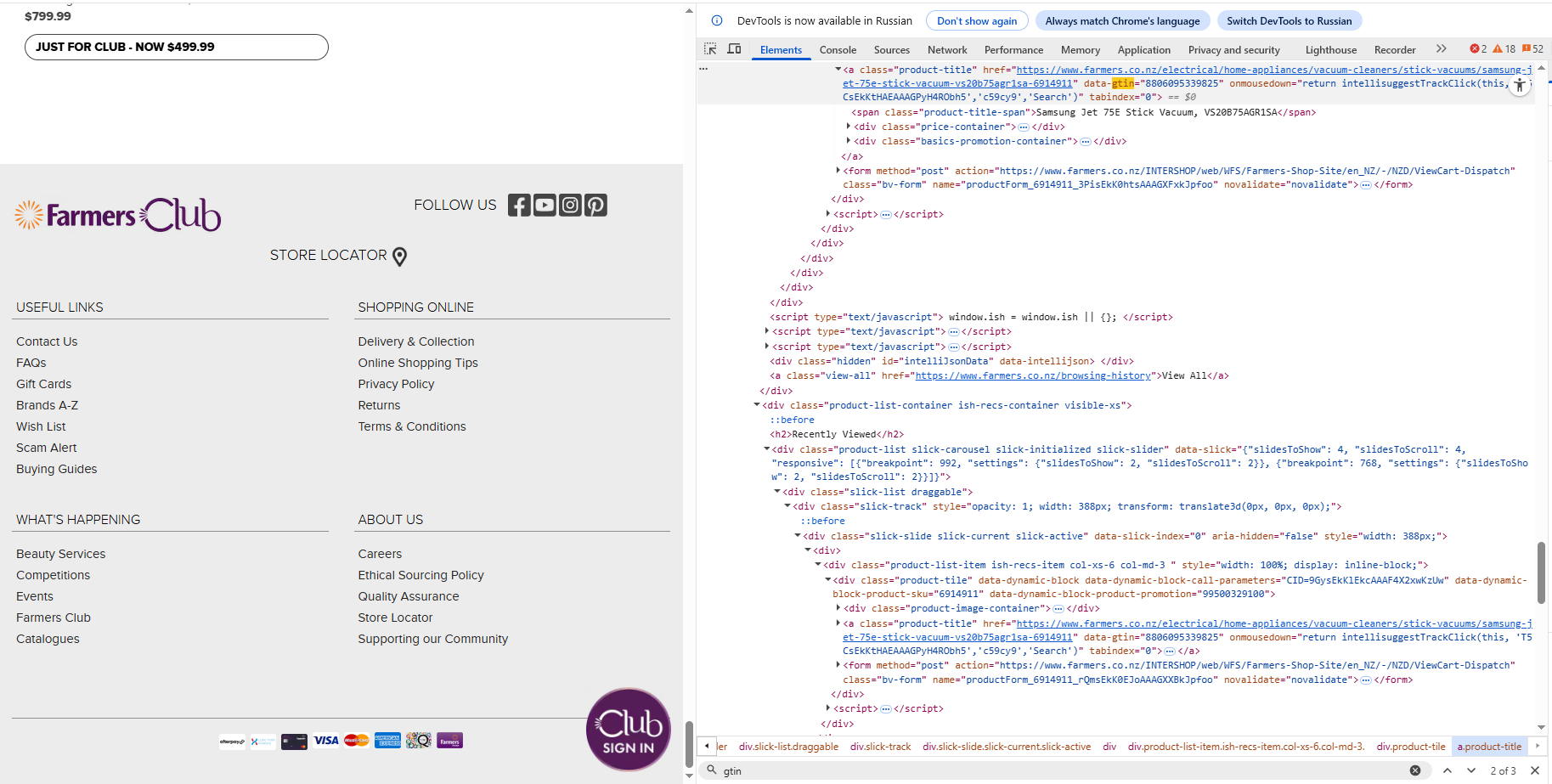Click the Visa payment icon

(326, 741)
